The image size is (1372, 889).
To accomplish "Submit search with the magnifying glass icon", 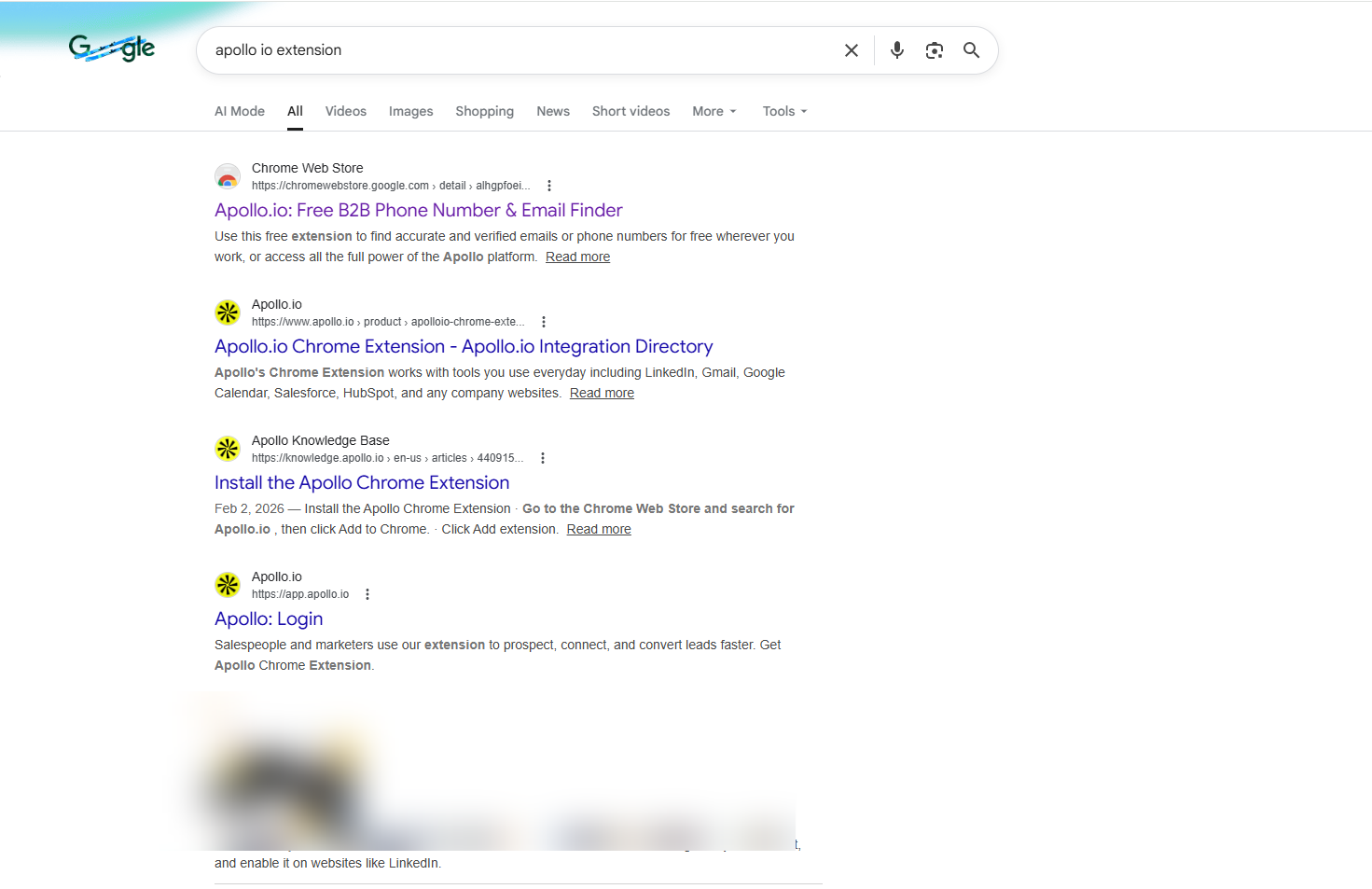I will (x=972, y=50).
